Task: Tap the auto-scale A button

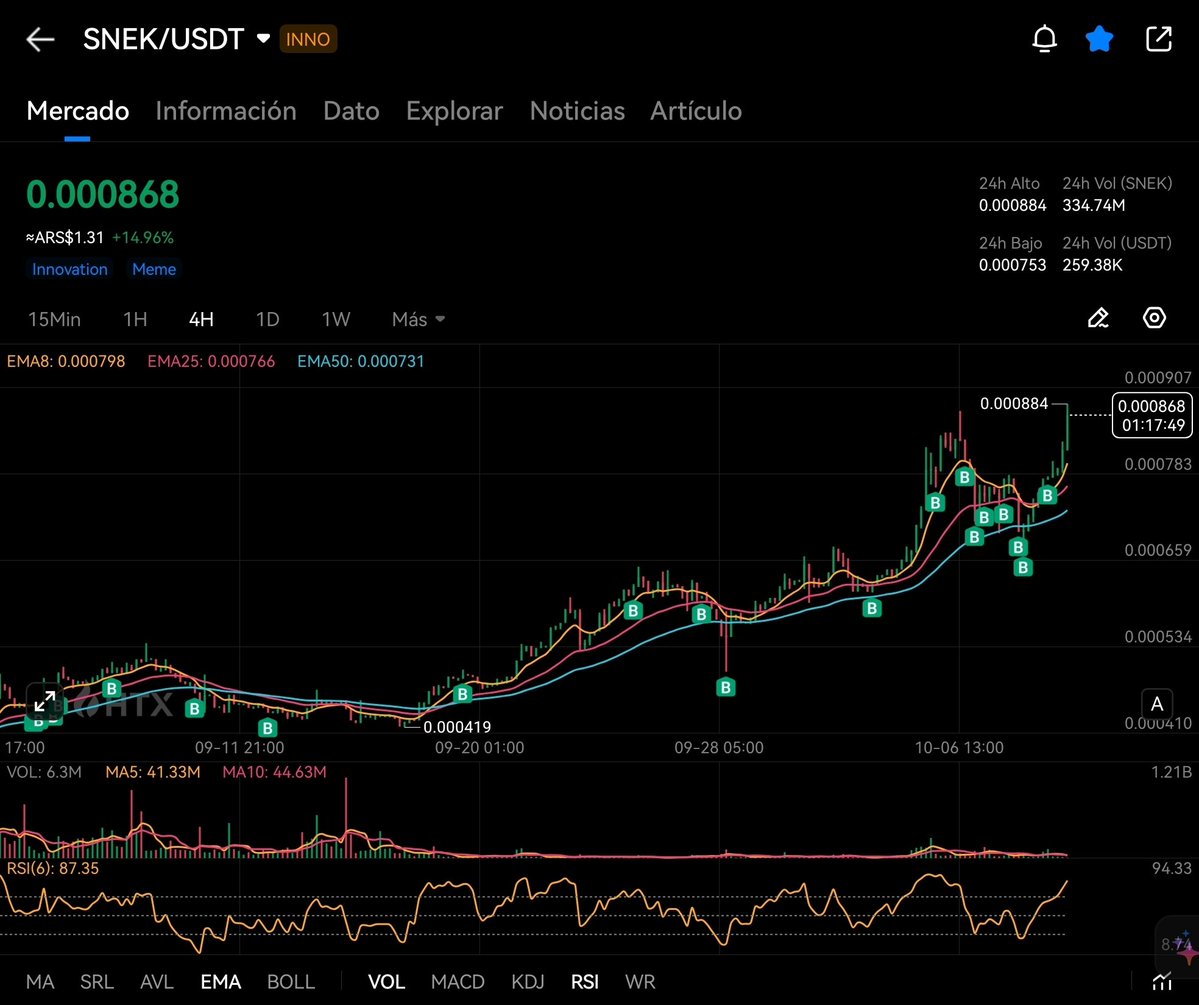Action: click(x=1157, y=704)
